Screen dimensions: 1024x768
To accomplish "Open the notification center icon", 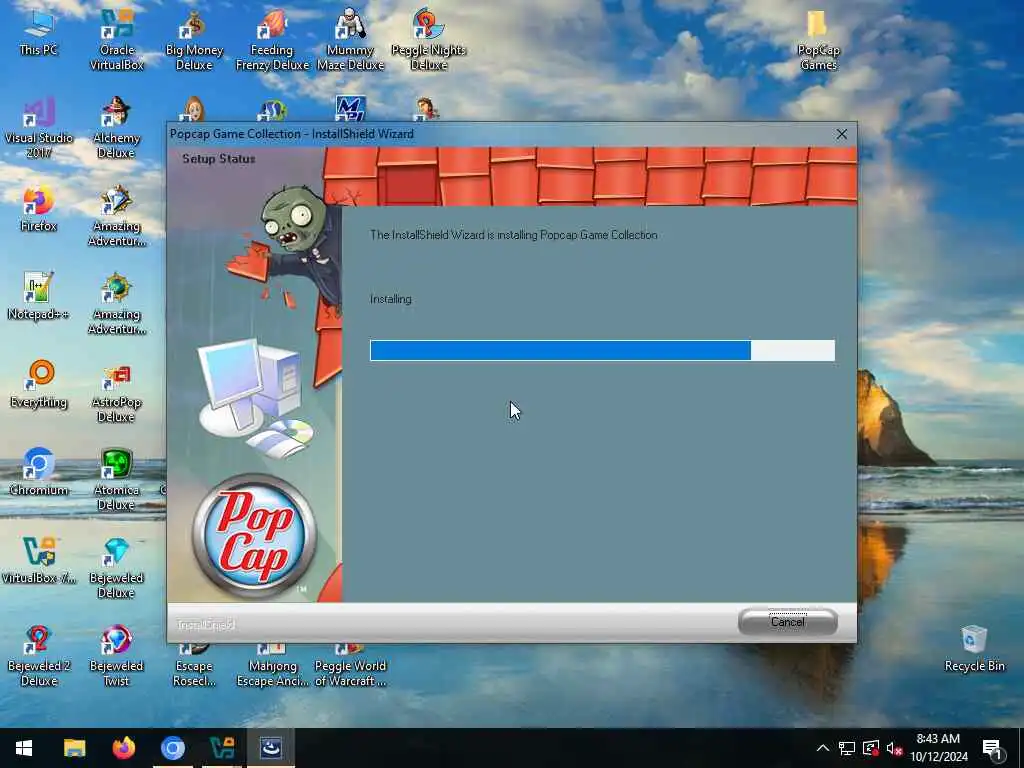I will [x=992, y=748].
